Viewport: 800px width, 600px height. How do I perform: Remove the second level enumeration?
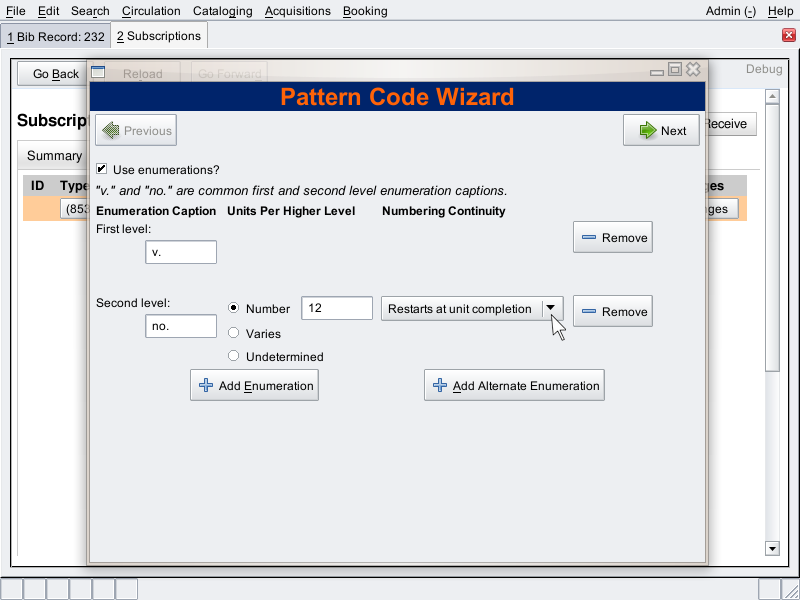click(x=612, y=312)
